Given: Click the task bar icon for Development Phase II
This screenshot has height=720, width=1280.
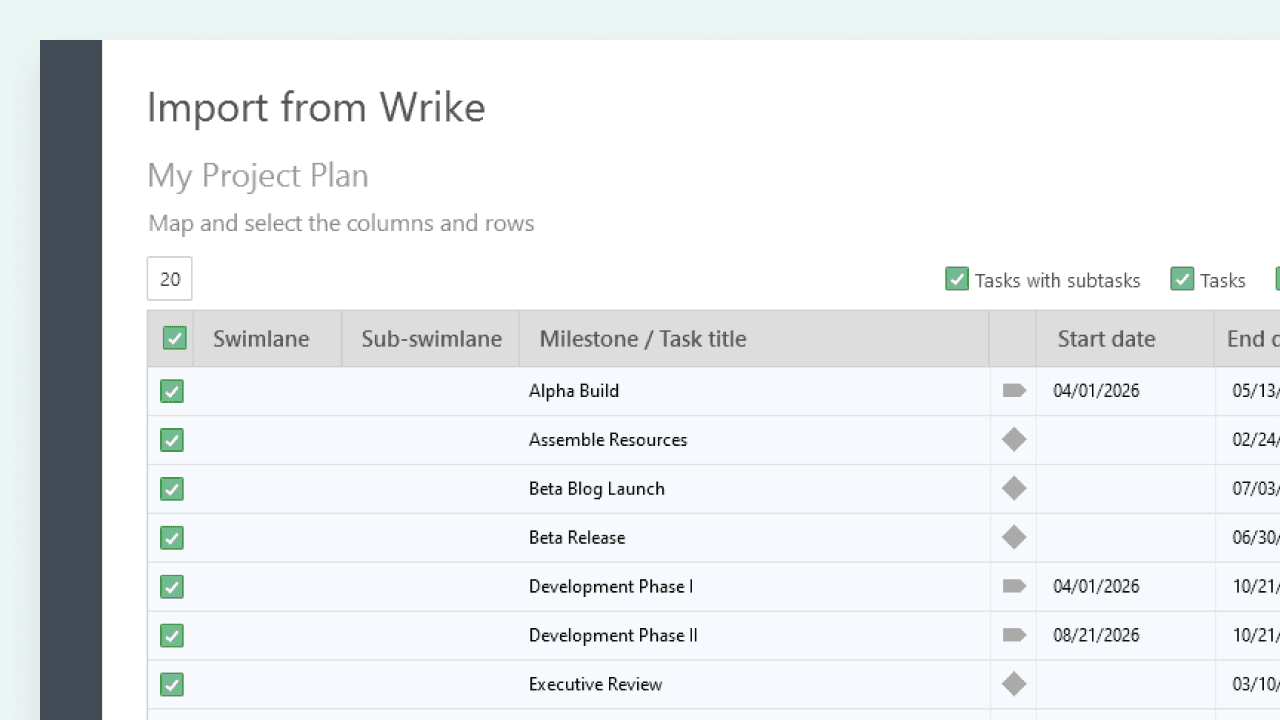Looking at the screenshot, I should coord(1014,636).
